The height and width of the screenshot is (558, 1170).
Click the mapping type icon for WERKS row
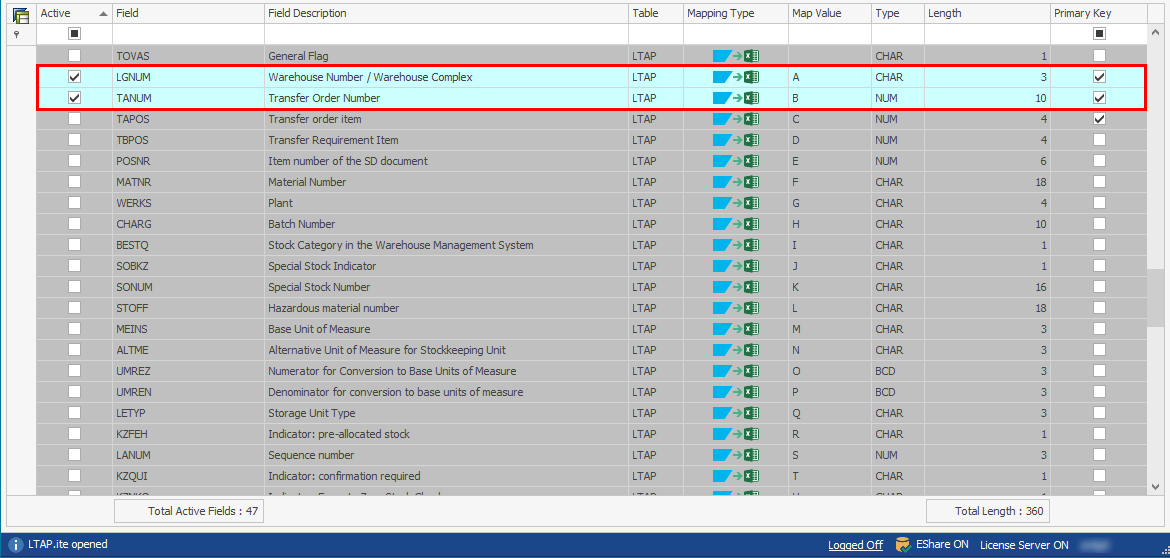tap(735, 203)
